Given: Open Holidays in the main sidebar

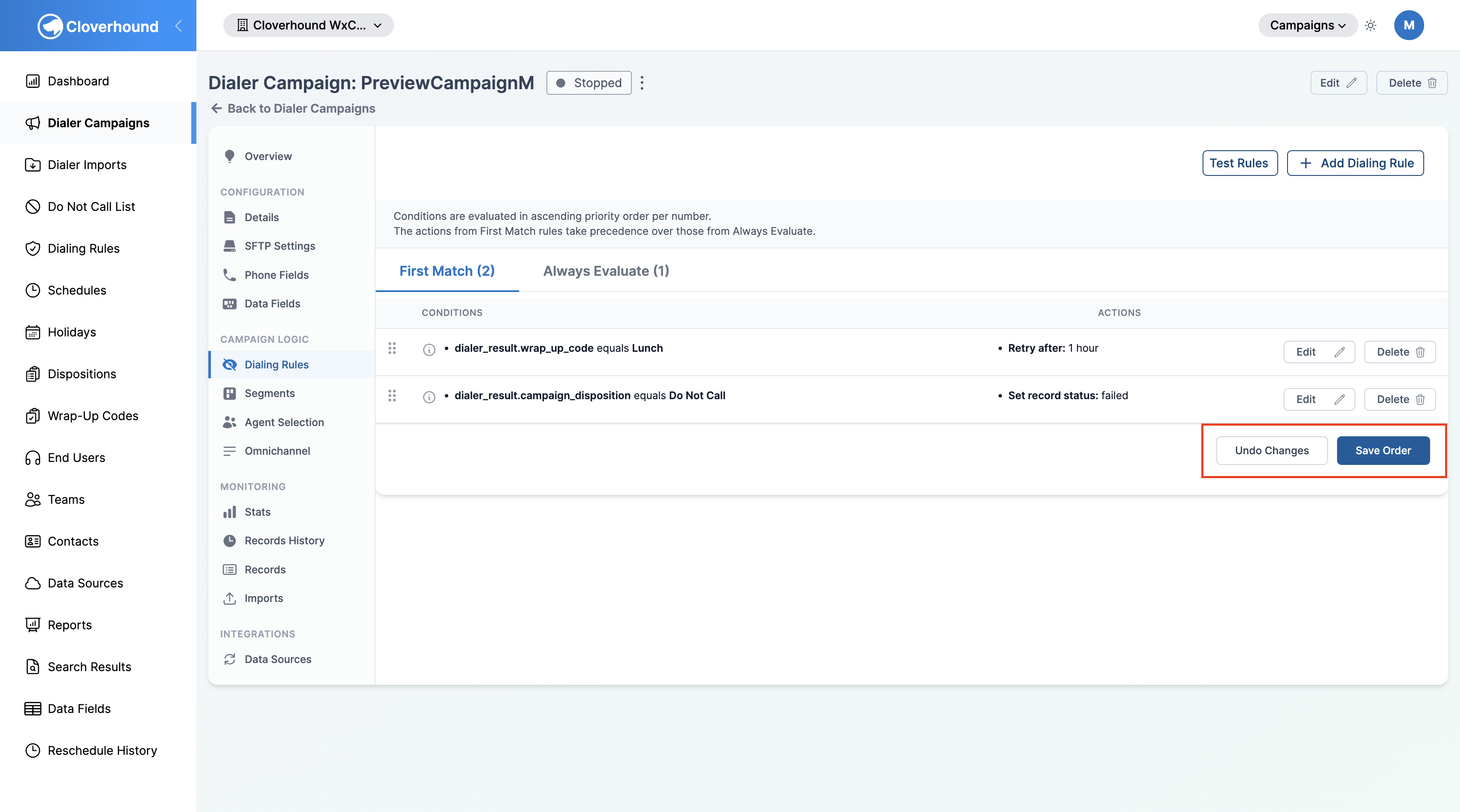Looking at the screenshot, I should tap(97, 332).
